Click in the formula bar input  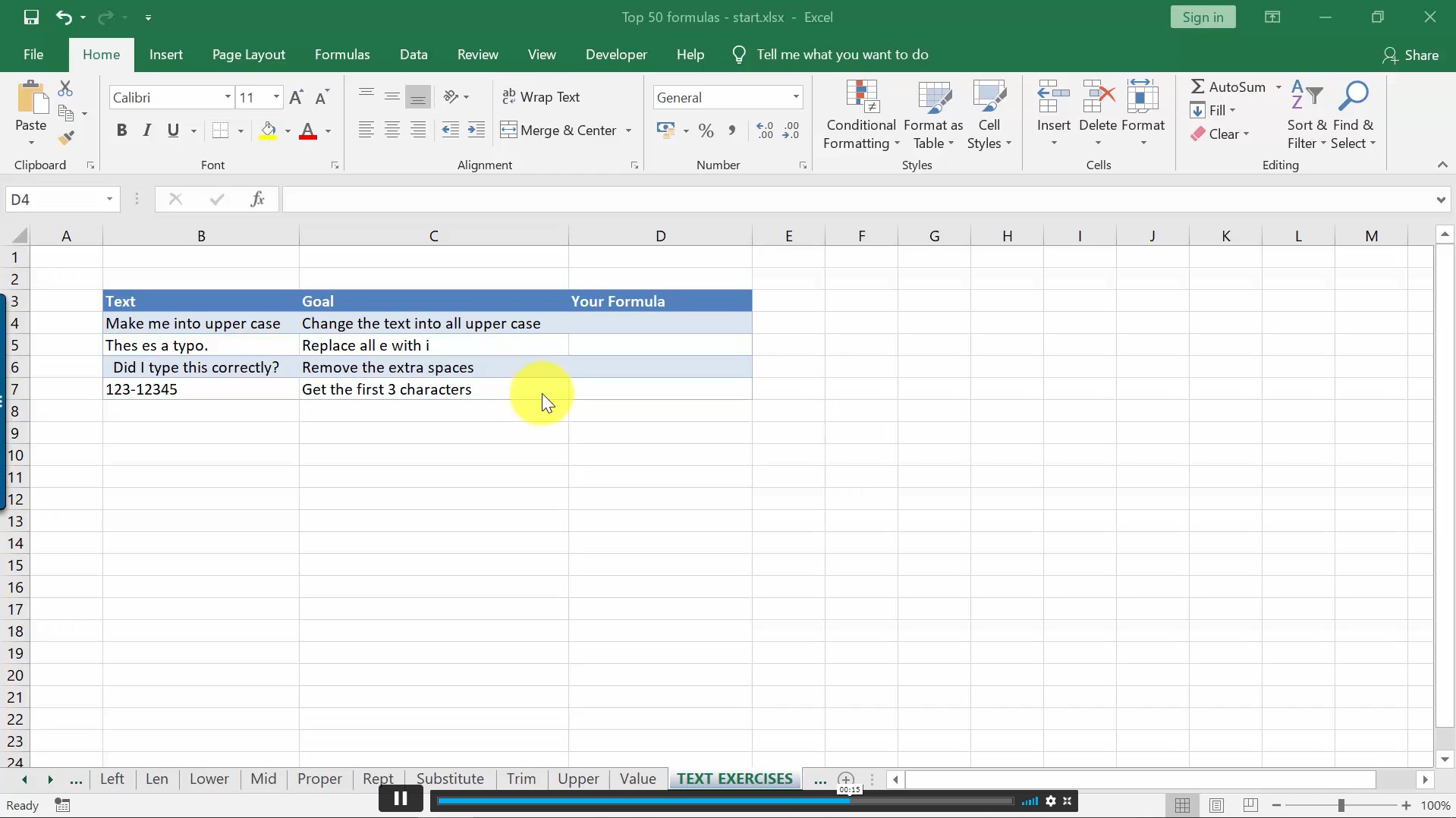point(857,200)
